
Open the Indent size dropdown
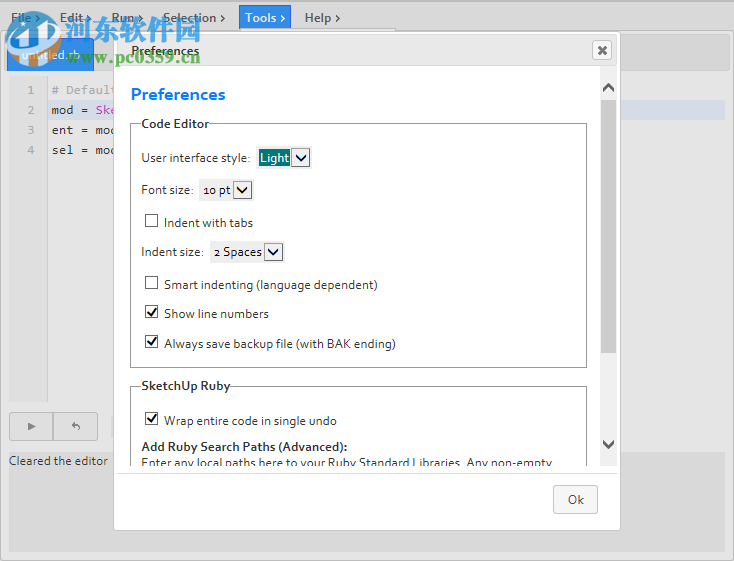click(247, 252)
